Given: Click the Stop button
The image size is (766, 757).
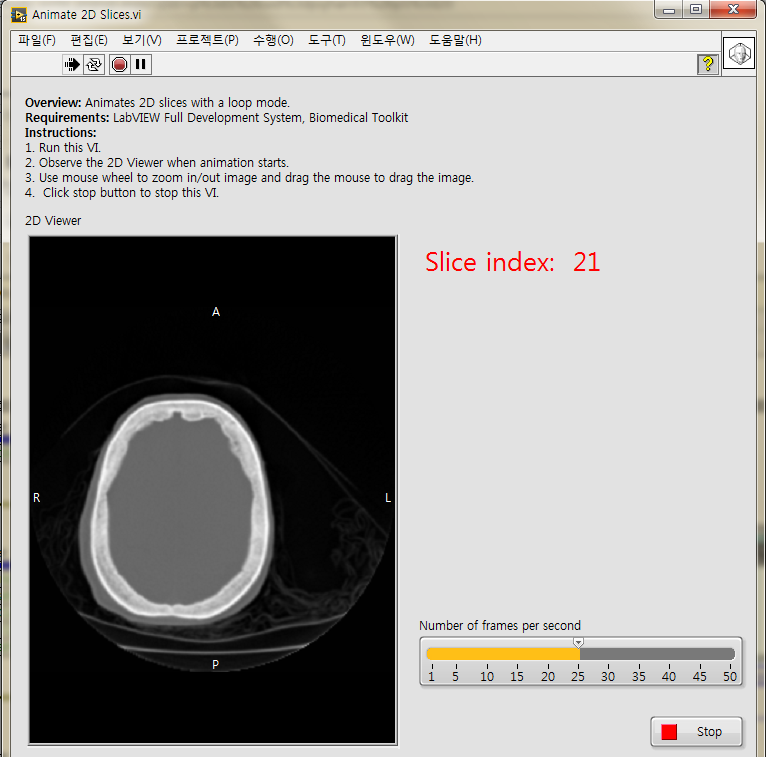Looking at the screenshot, I should tap(696, 732).
